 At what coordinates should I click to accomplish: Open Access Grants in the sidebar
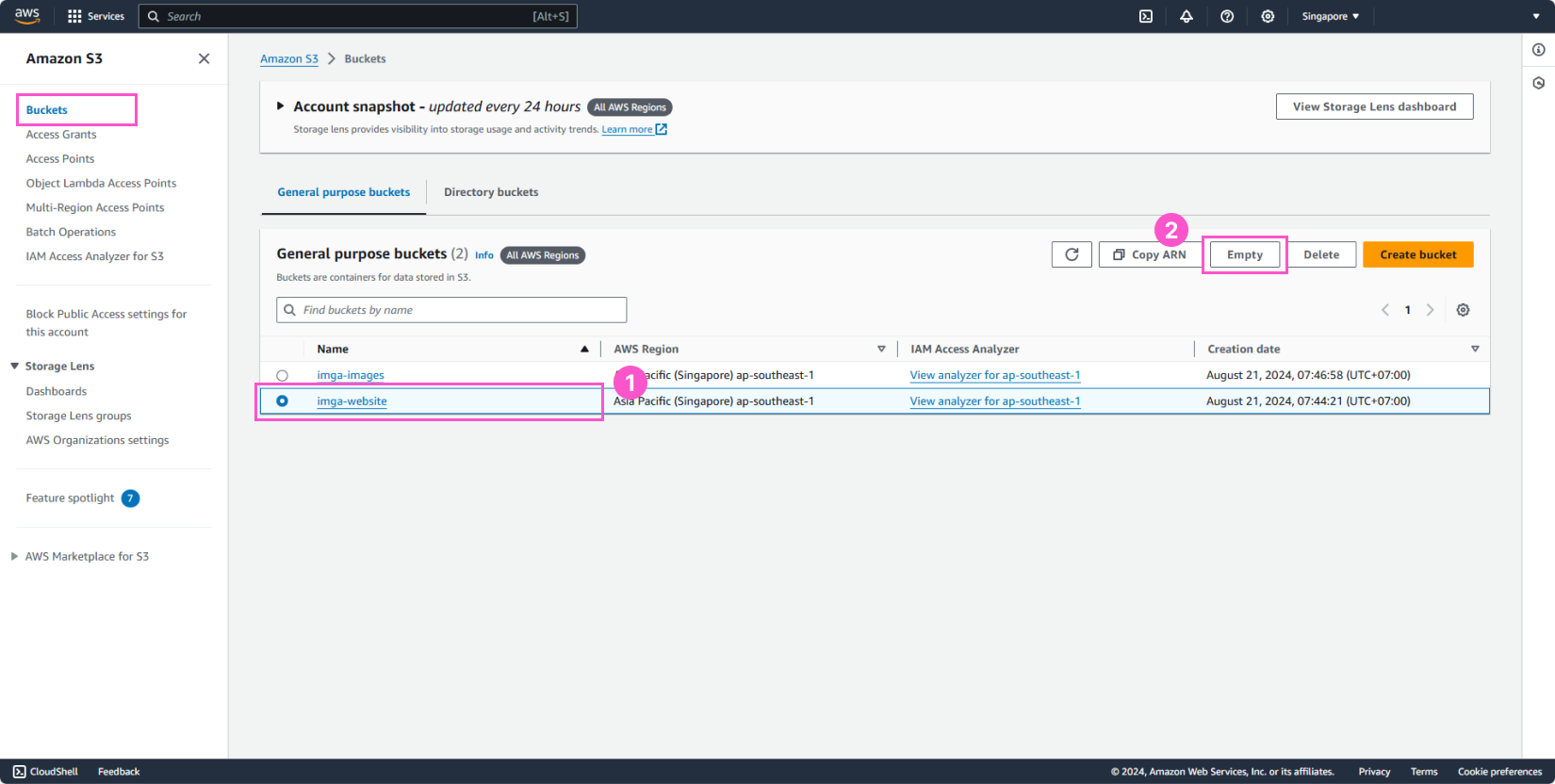(61, 134)
